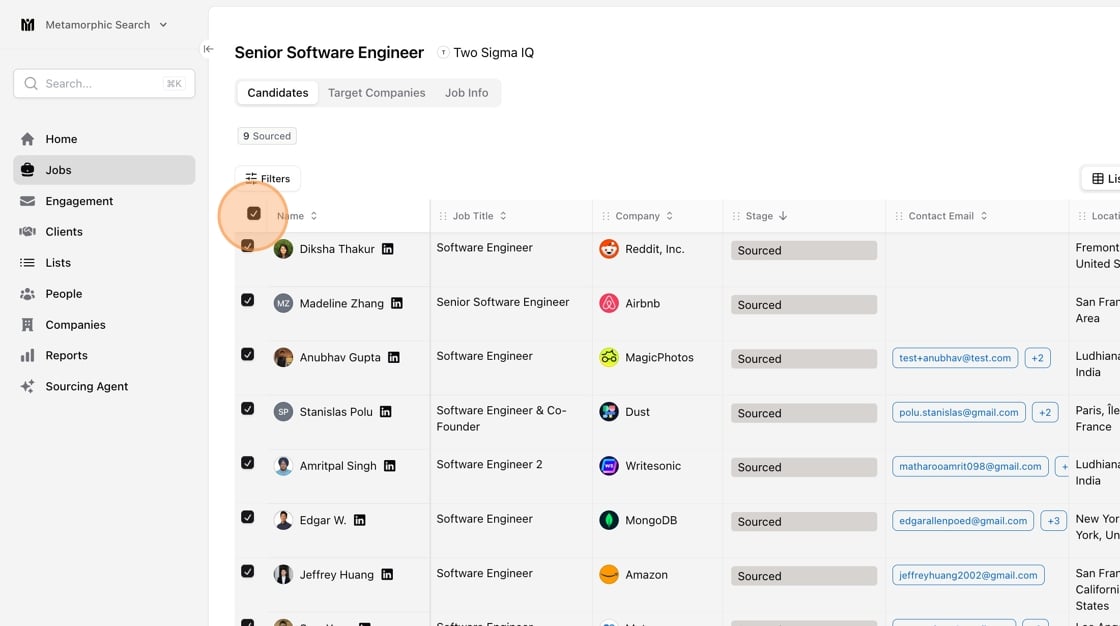Click the Amazon company logo
Viewport: 1120px width, 626px height.
click(x=609, y=575)
